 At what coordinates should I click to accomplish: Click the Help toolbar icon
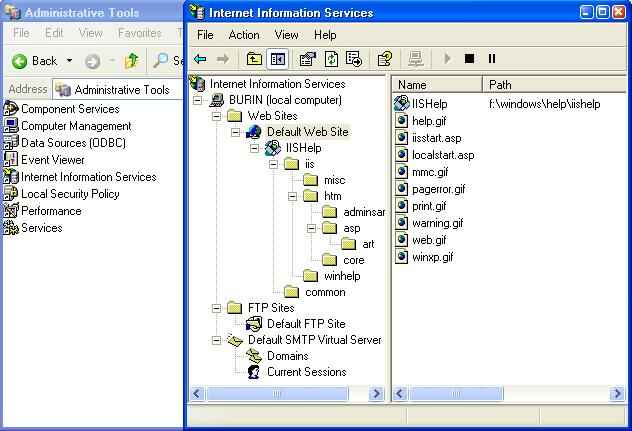[x=385, y=59]
